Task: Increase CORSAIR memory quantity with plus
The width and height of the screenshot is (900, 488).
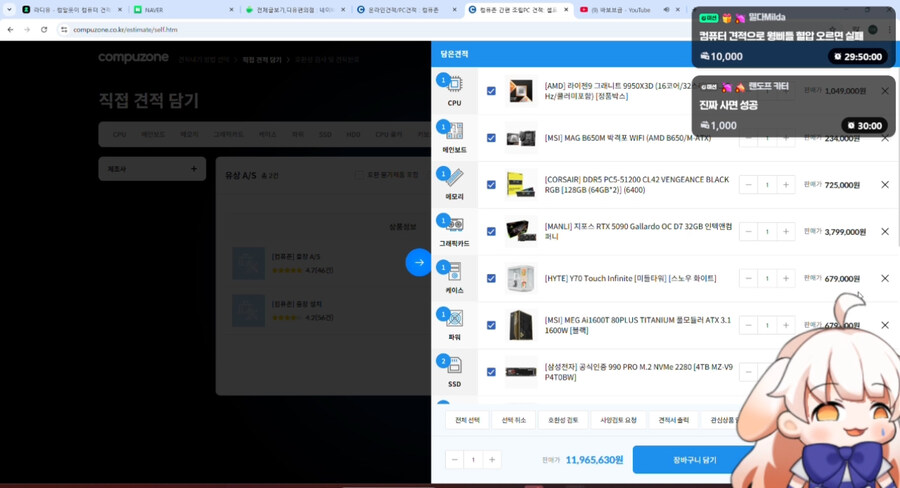Action: (786, 185)
